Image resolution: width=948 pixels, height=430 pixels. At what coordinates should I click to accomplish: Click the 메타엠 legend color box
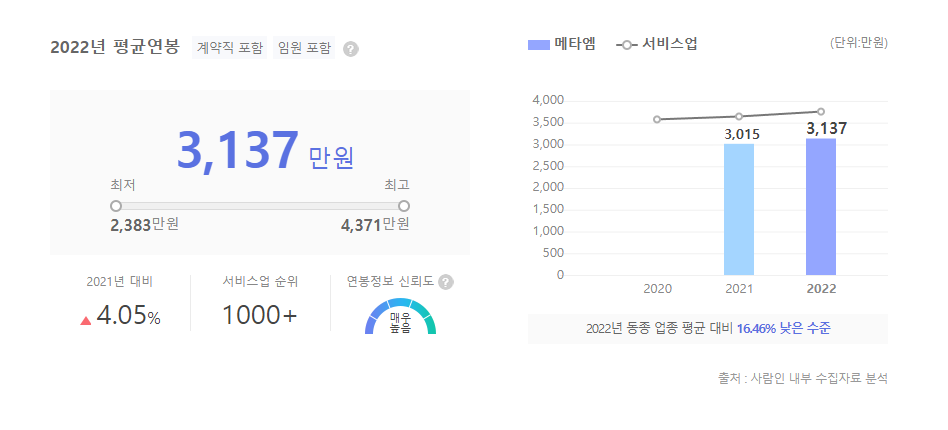(x=538, y=44)
